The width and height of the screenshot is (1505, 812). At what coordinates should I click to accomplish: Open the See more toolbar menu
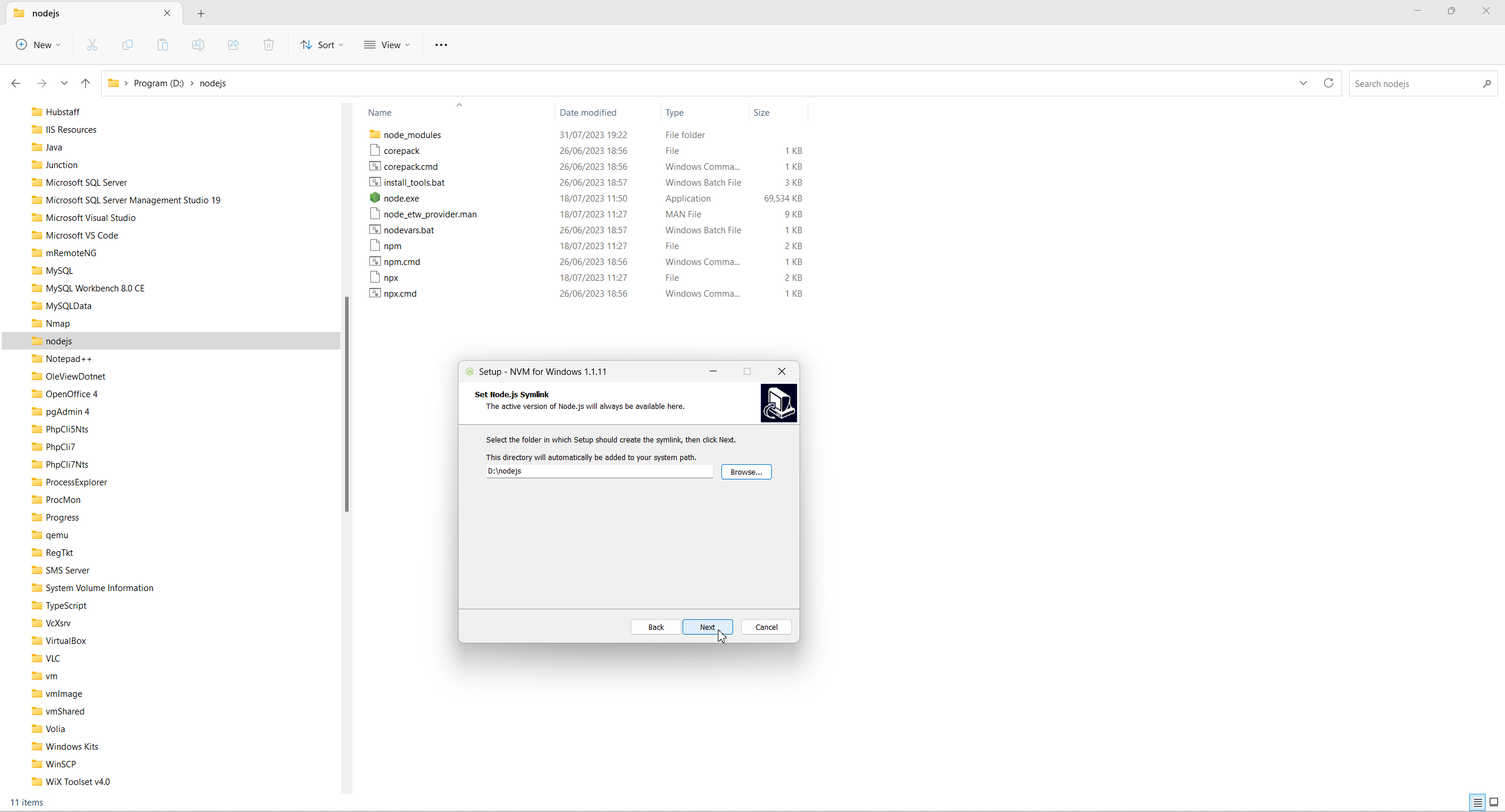440,45
